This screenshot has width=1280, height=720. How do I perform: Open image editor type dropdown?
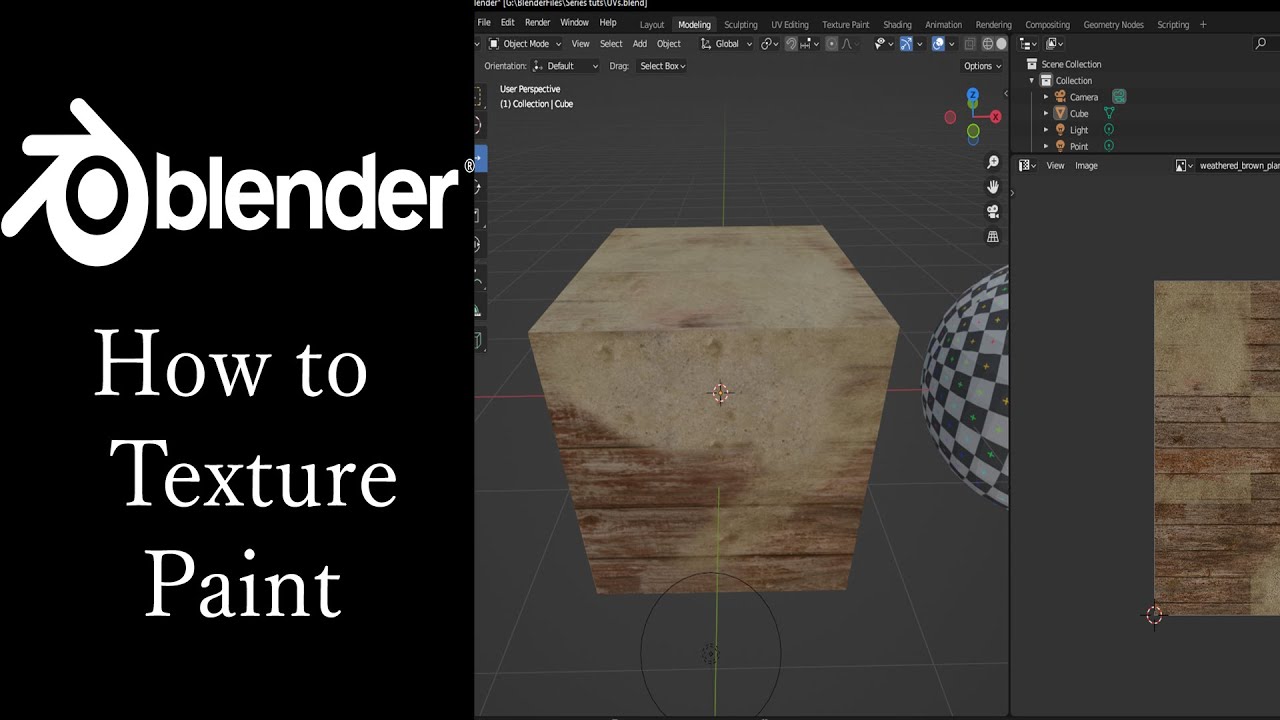1027,165
